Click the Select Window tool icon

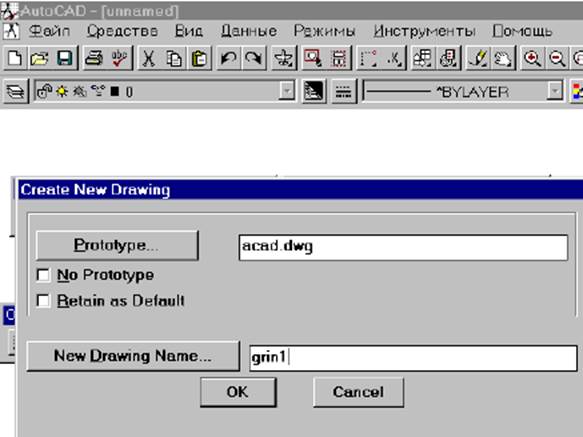(x=313, y=58)
